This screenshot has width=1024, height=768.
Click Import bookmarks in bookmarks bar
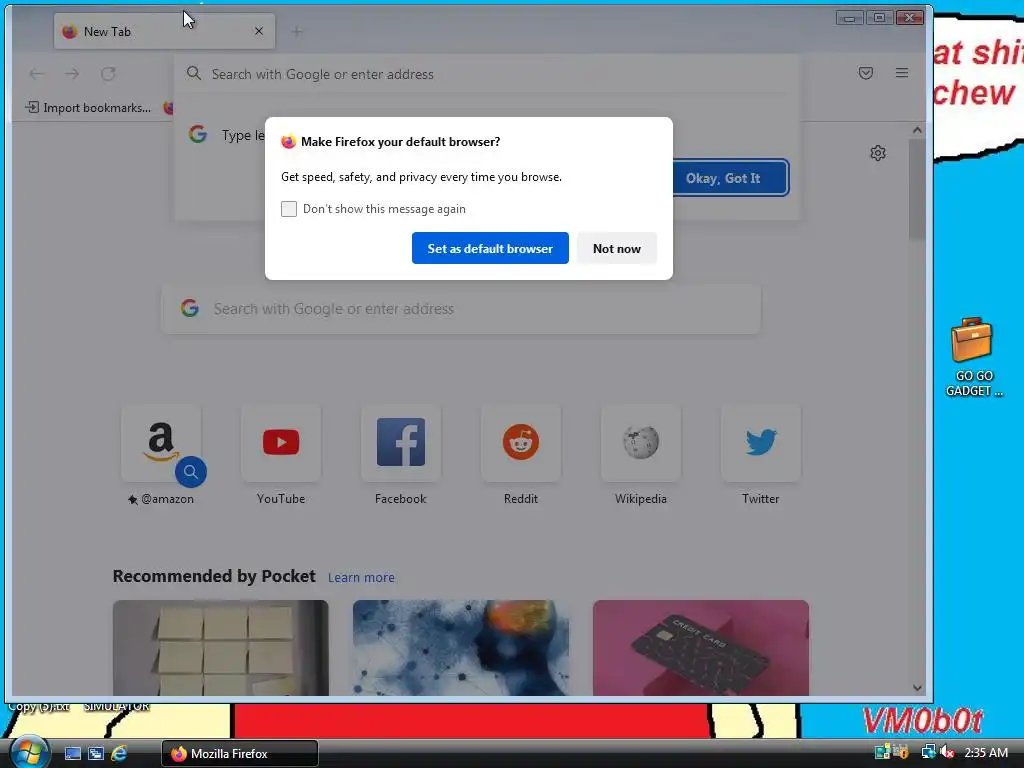coord(88,108)
